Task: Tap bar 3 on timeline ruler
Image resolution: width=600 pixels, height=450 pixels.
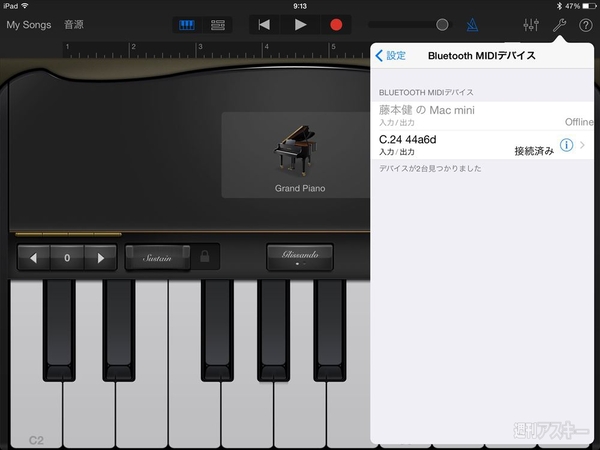Action: coord(200,47)
